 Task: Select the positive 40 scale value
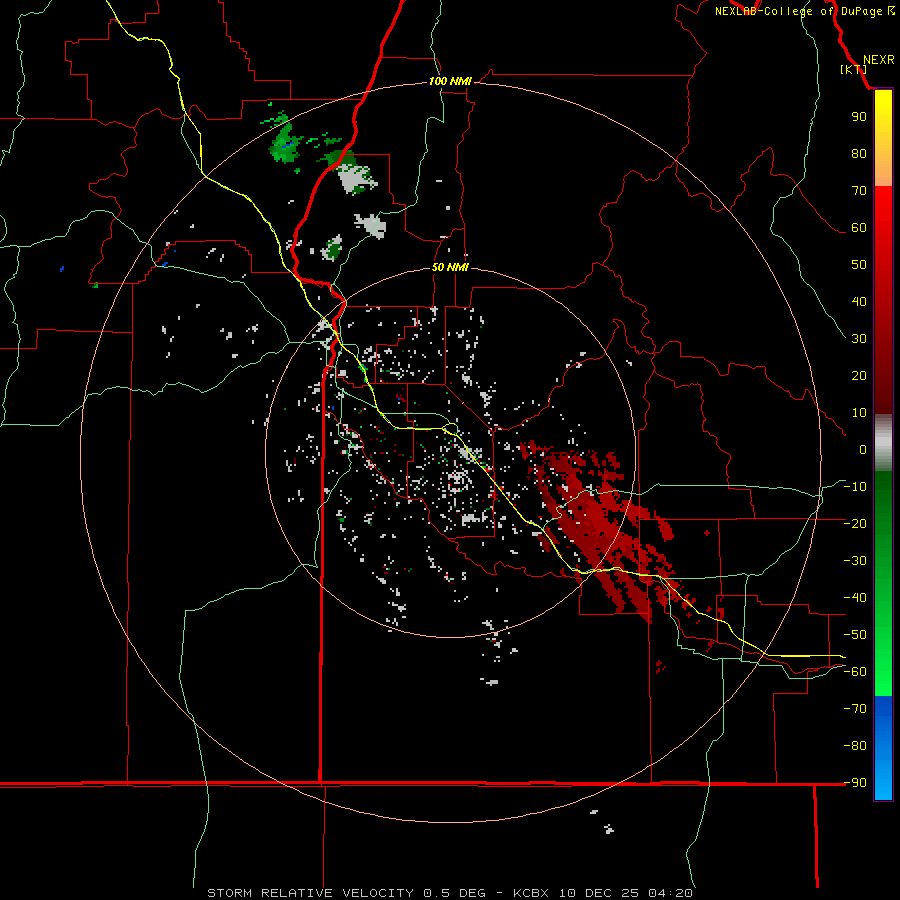tap(859, 302)
